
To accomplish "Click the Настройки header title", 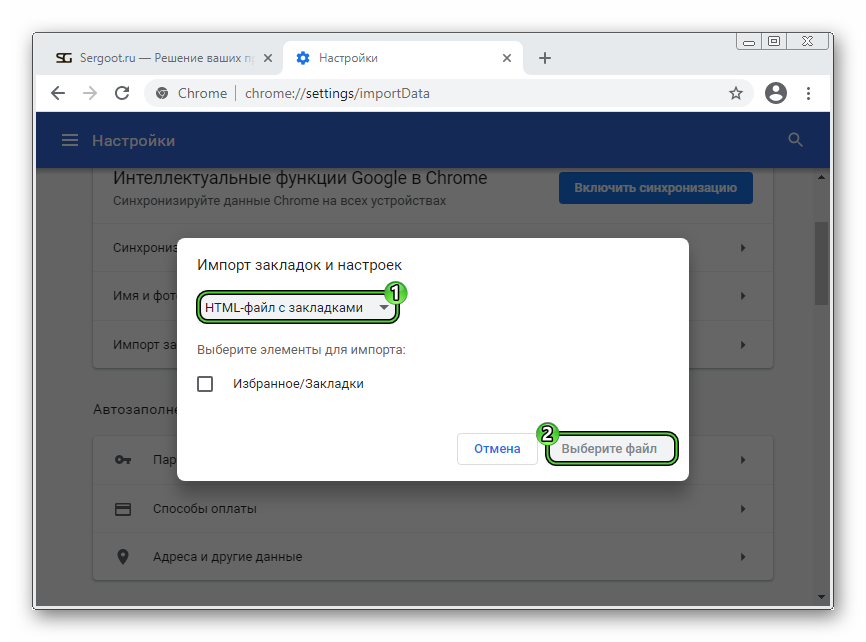I will [134, 141].
